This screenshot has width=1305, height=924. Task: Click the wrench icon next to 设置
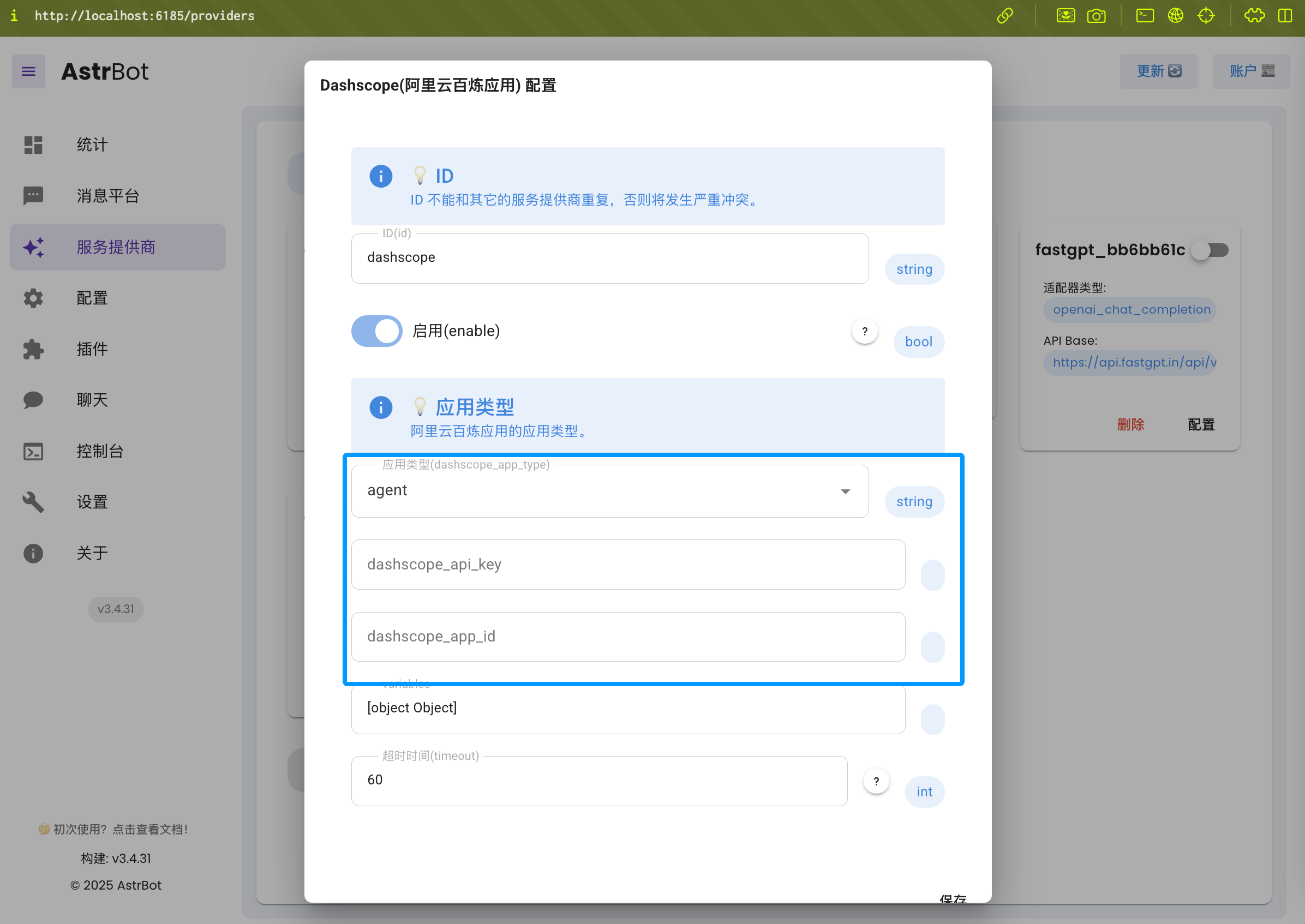33,502
